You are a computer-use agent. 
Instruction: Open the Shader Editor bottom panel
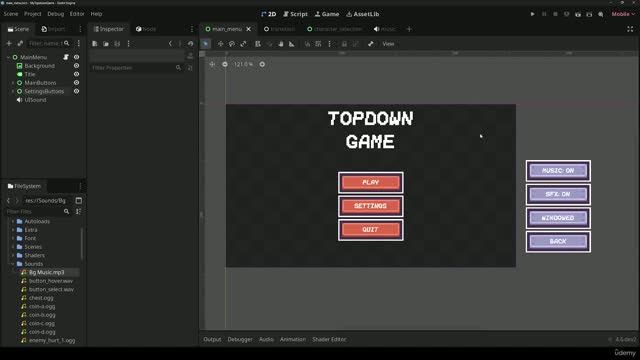[x=329, y=339]
